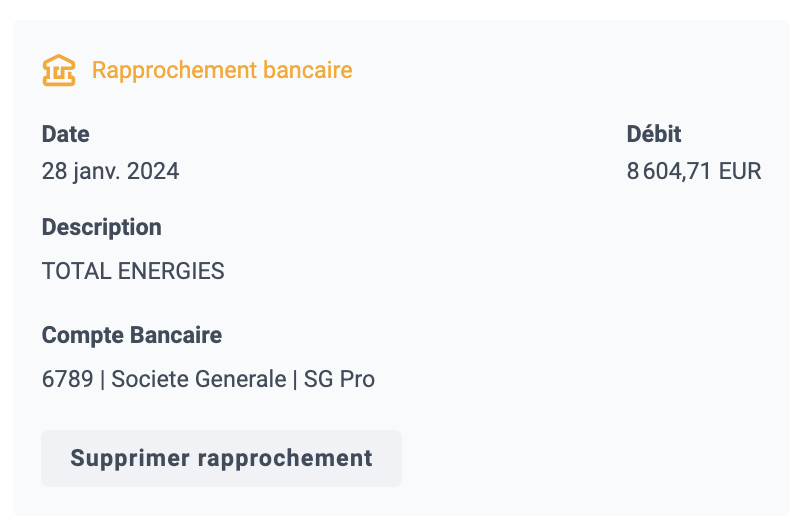Screen dimensions: 804x532
Task: Click the EUR currency text
Action: tap(740, 171)
